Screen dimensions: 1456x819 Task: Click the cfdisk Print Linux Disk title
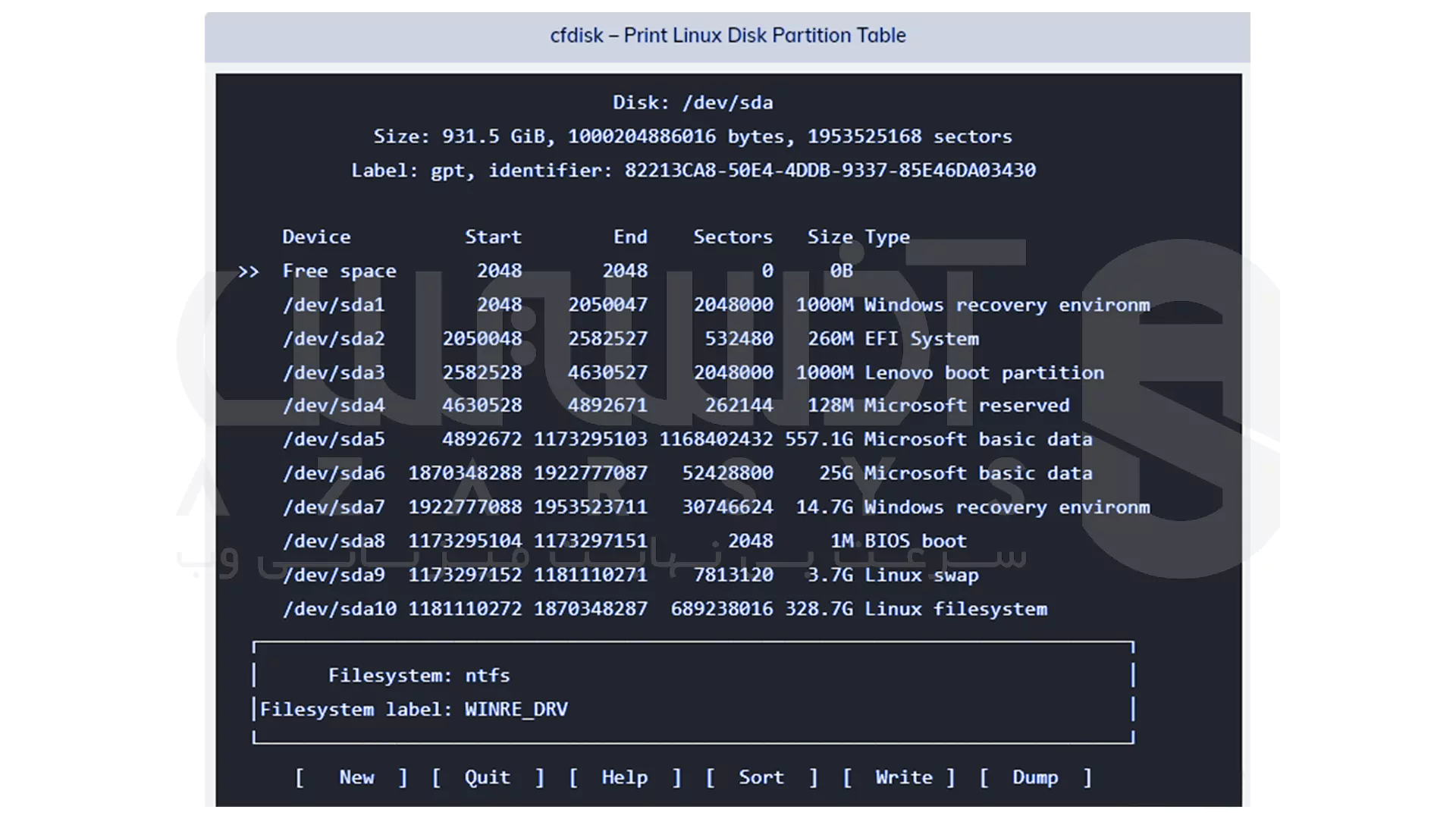click(x=728, y=36)
